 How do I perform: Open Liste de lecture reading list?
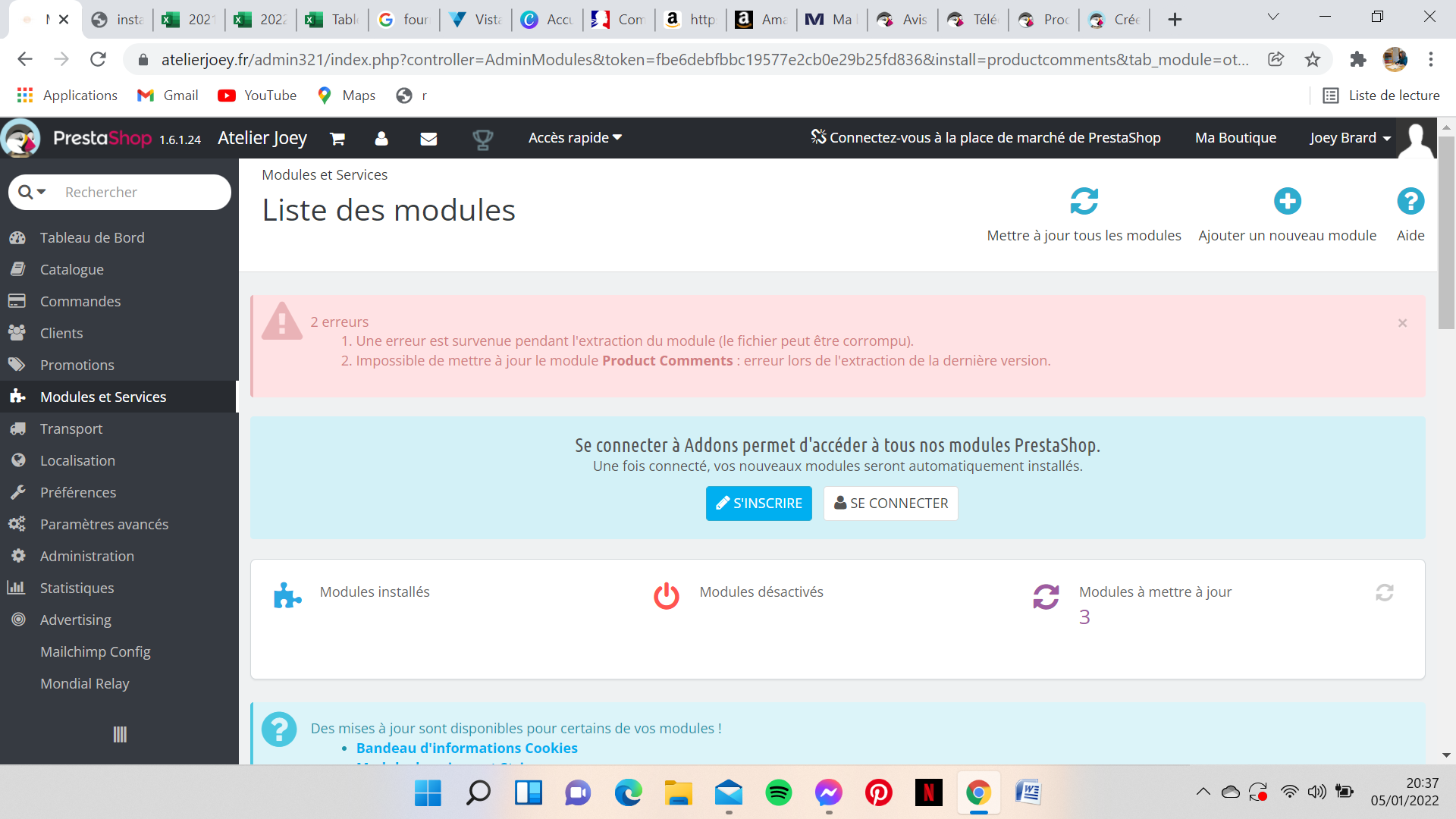coord(1381,96)
